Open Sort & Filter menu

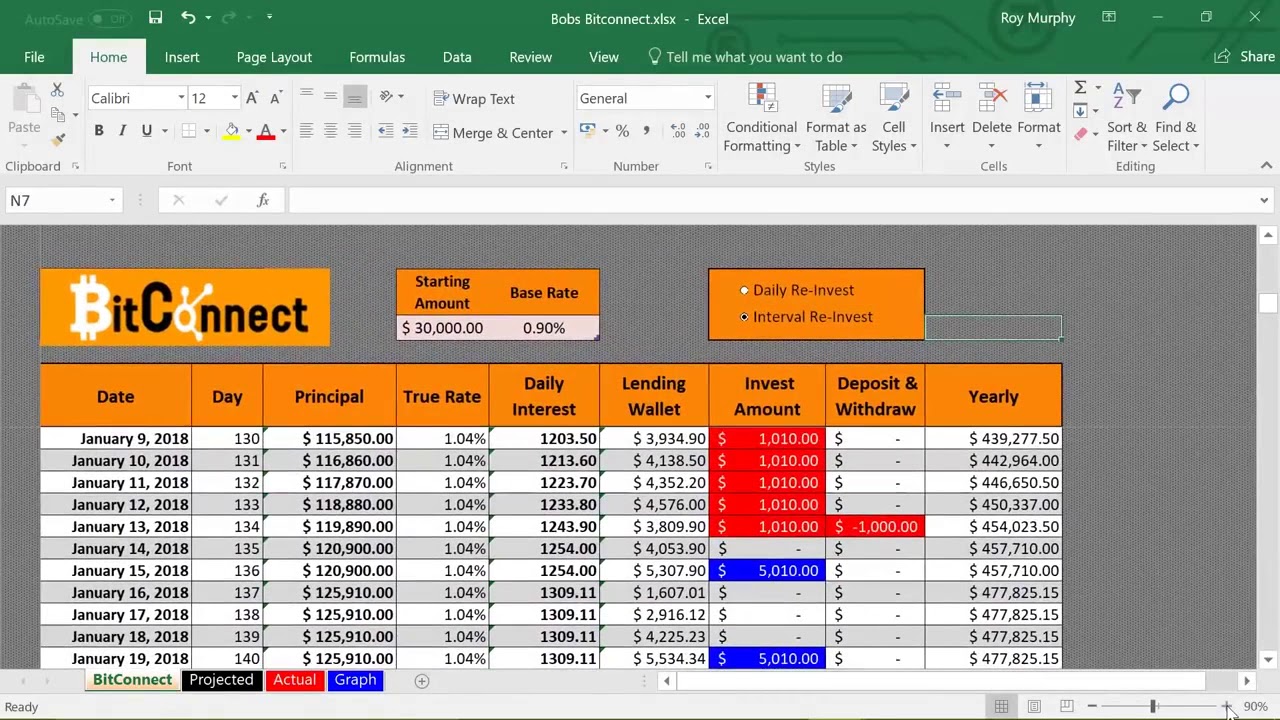coord(1127,118)
